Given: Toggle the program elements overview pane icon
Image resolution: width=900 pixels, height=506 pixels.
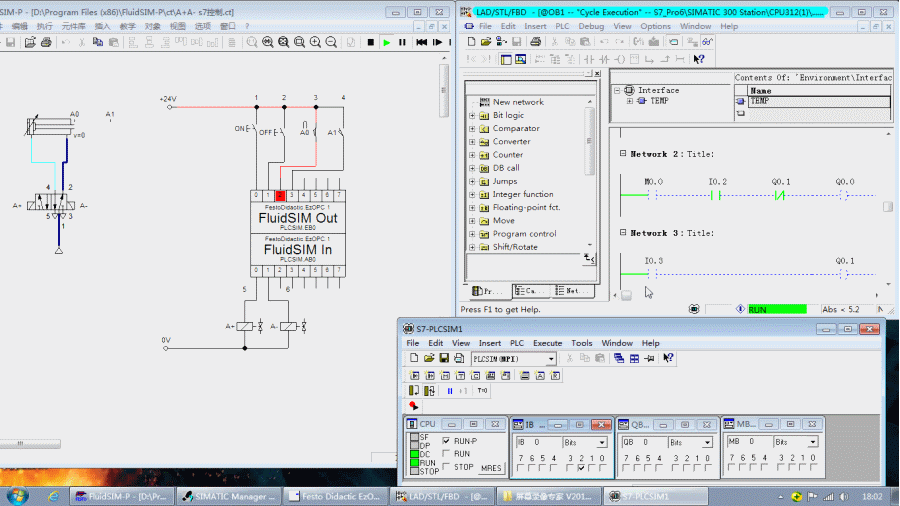Looking at the screenshot, I should tap(506, 59).
